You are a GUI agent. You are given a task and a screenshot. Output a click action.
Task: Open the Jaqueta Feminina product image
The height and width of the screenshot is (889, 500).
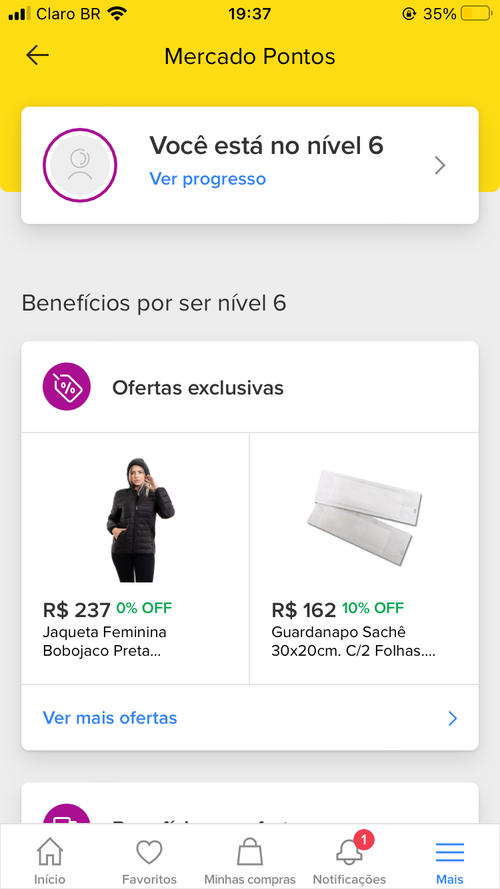pos(139,519)
